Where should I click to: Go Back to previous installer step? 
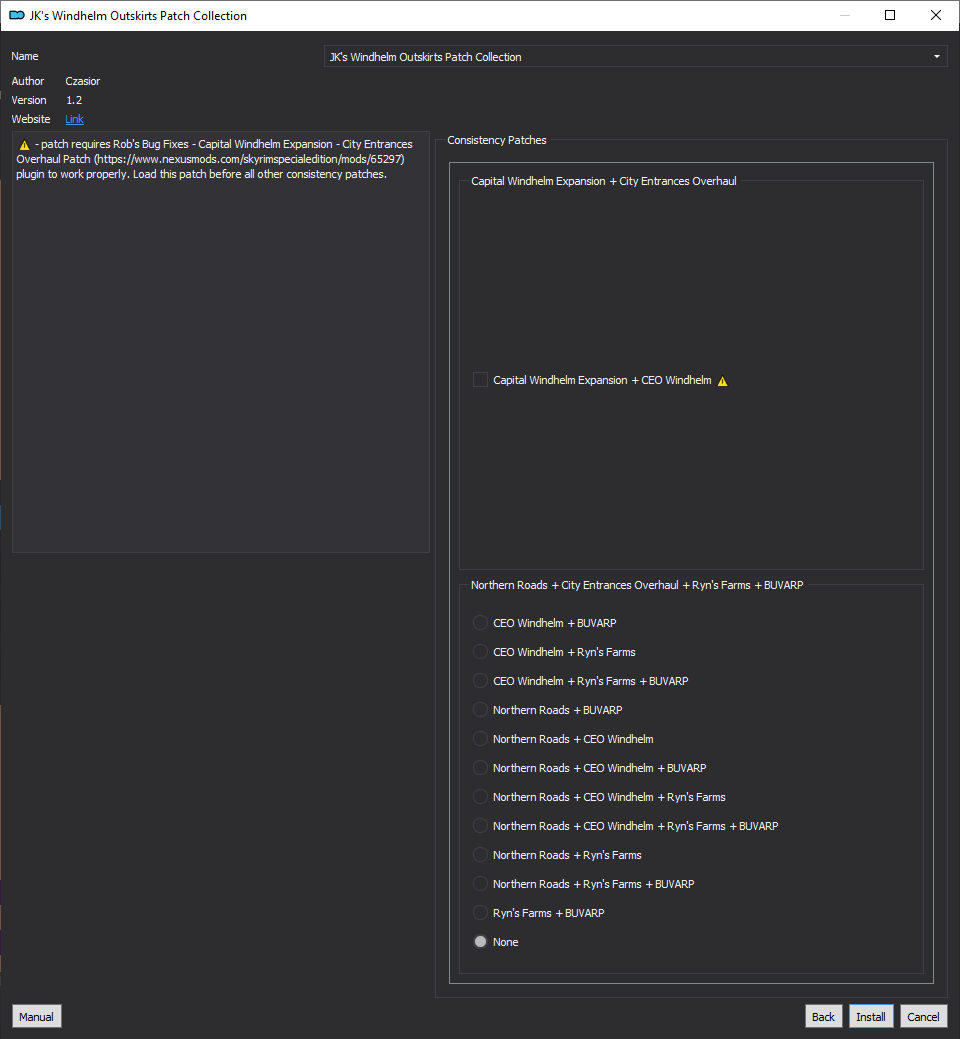823,1016
